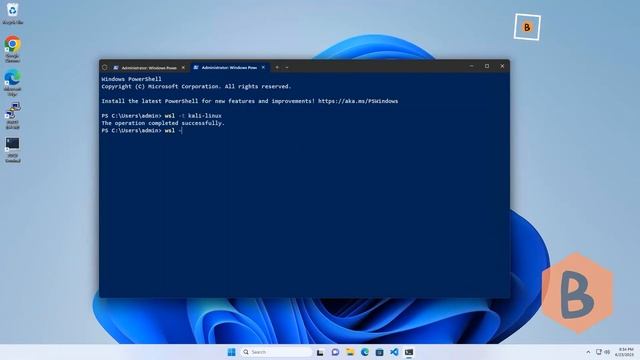The width and height of the screenshot is (640, 360).
Task: Maximize the Windows Terminal window
Action: coord(487,66)
